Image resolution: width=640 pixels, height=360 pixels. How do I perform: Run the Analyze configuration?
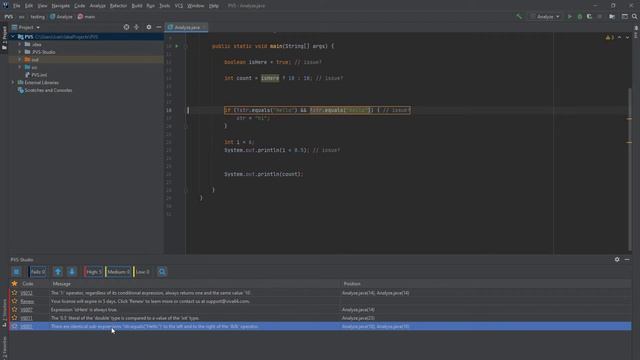click(570, 17)
